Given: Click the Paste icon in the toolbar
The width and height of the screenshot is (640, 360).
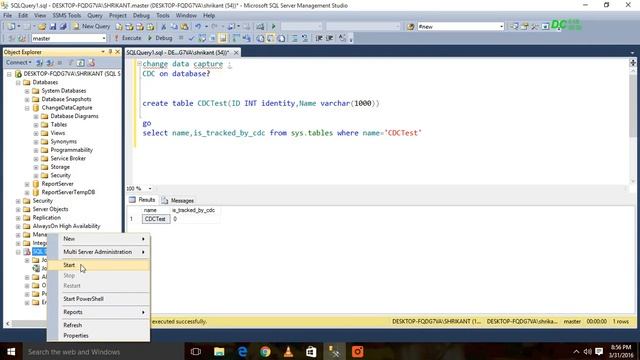Looking at the screenshot, I should tap(184, 27).
